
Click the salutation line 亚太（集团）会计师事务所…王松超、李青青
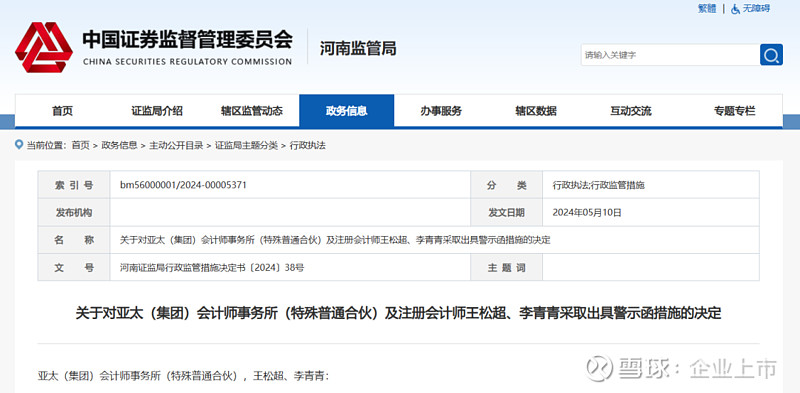click(x=184, y=377)
